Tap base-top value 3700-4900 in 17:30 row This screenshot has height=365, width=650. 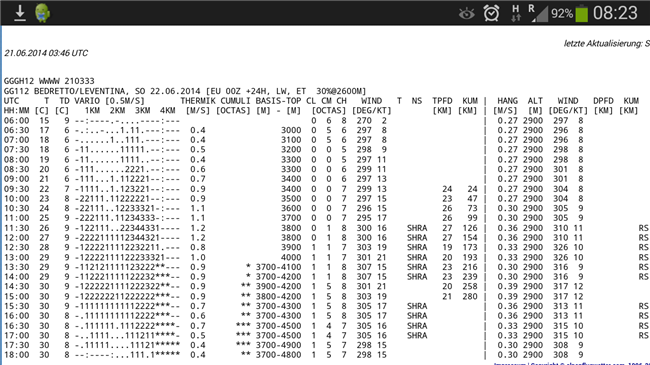278,346
